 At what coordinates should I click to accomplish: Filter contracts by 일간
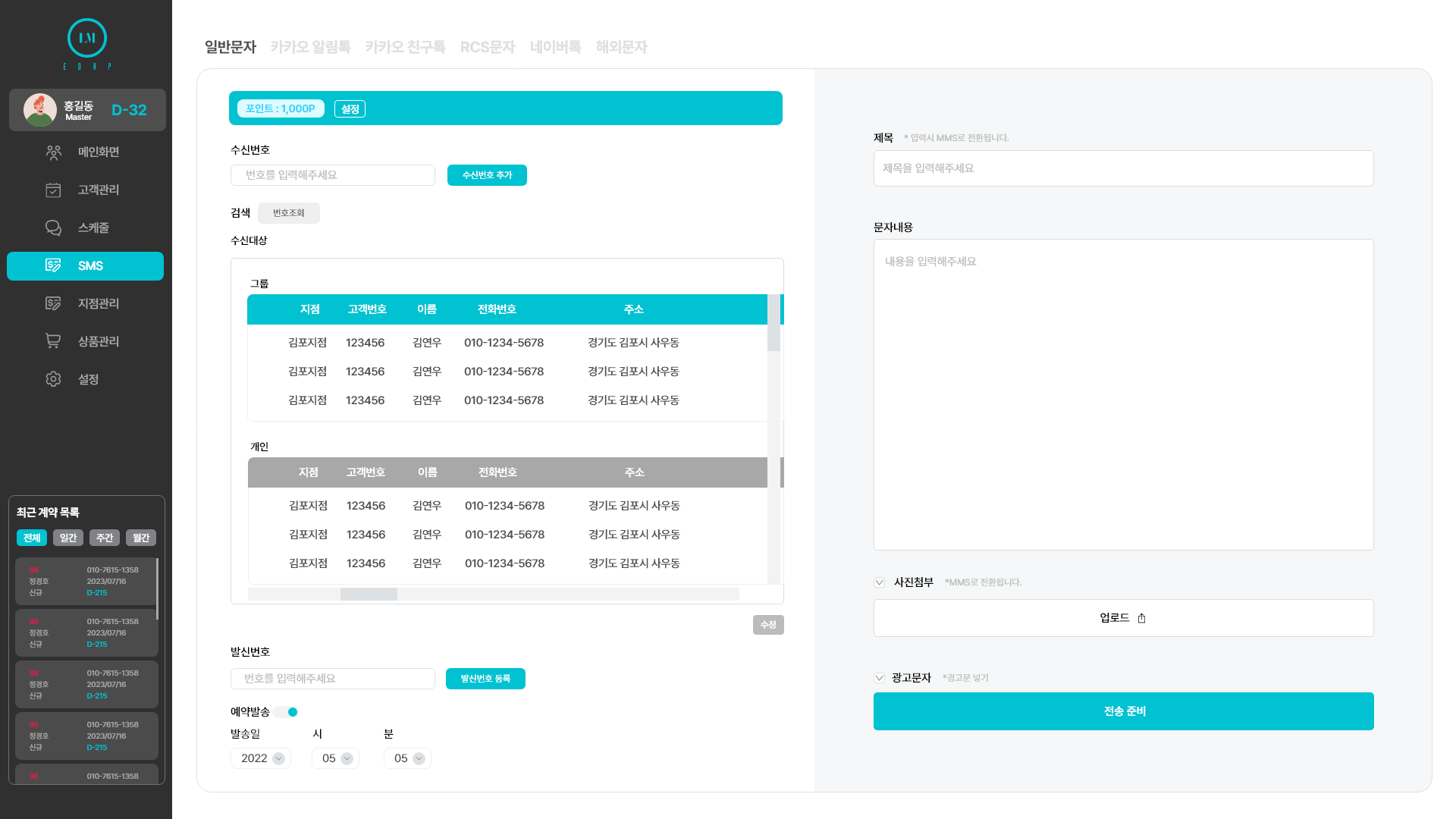coord(68,538)
